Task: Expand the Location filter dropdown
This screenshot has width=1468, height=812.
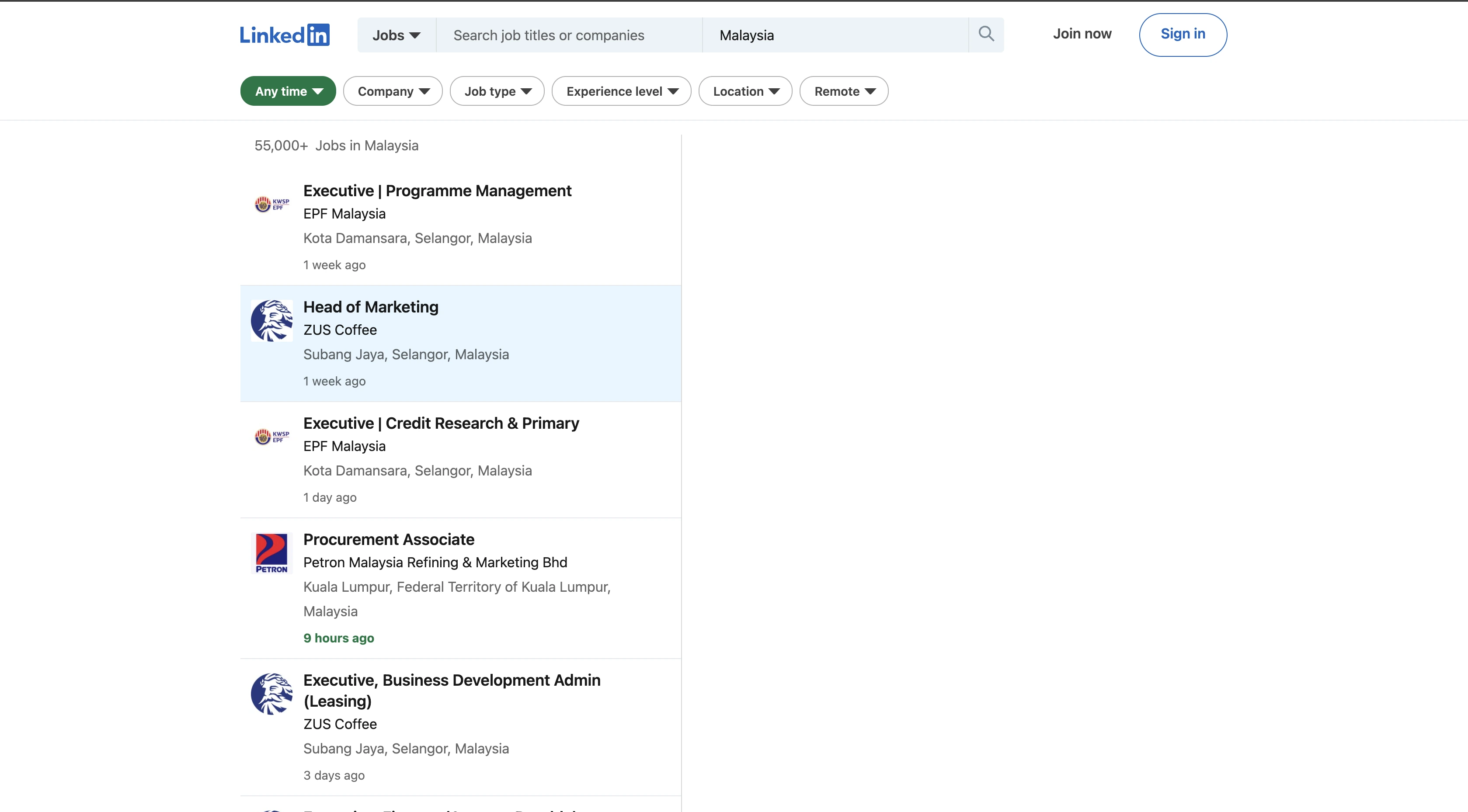Action: click(745, 91)
